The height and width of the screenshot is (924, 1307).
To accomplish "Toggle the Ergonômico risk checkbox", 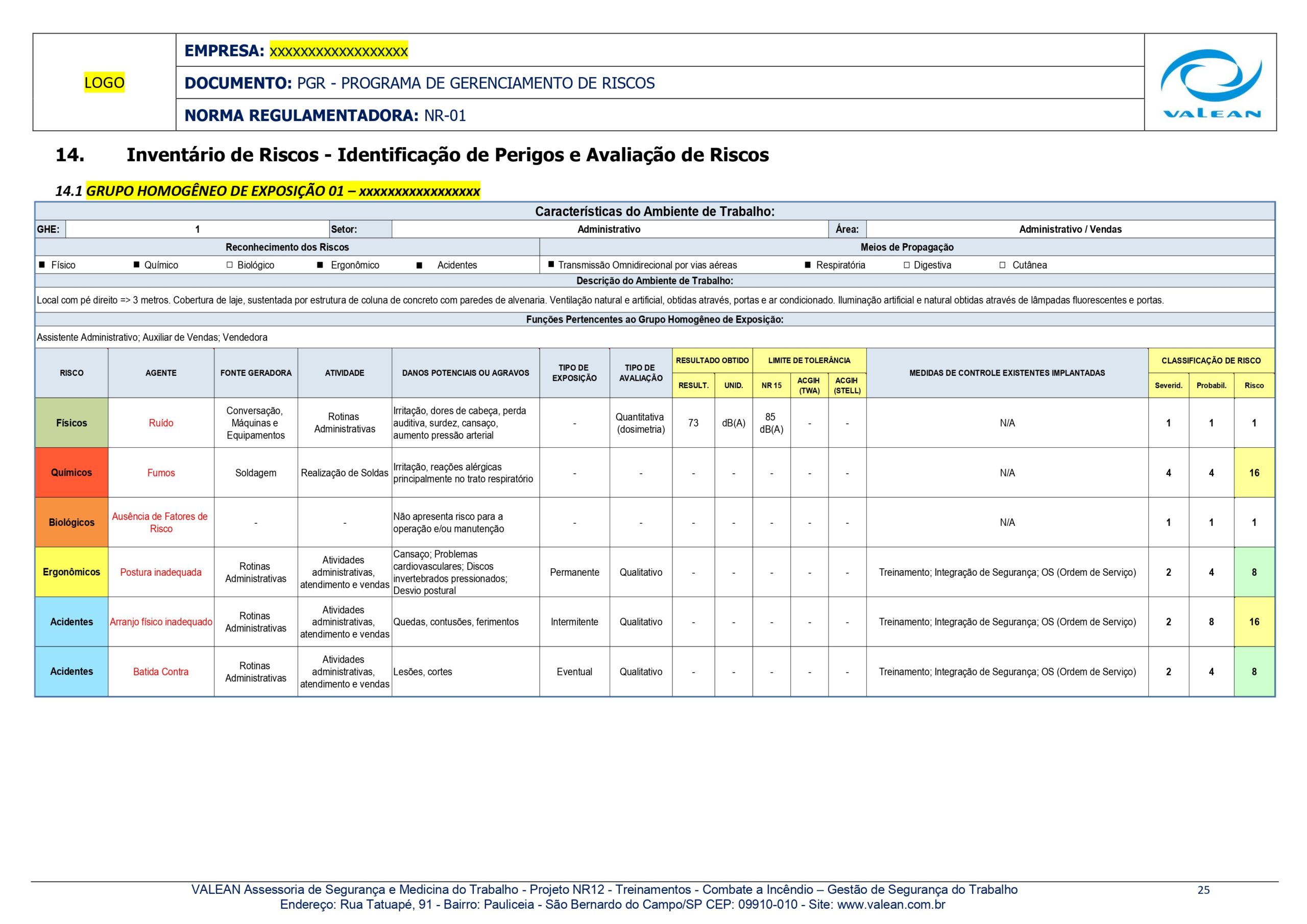I will point(320,265).
